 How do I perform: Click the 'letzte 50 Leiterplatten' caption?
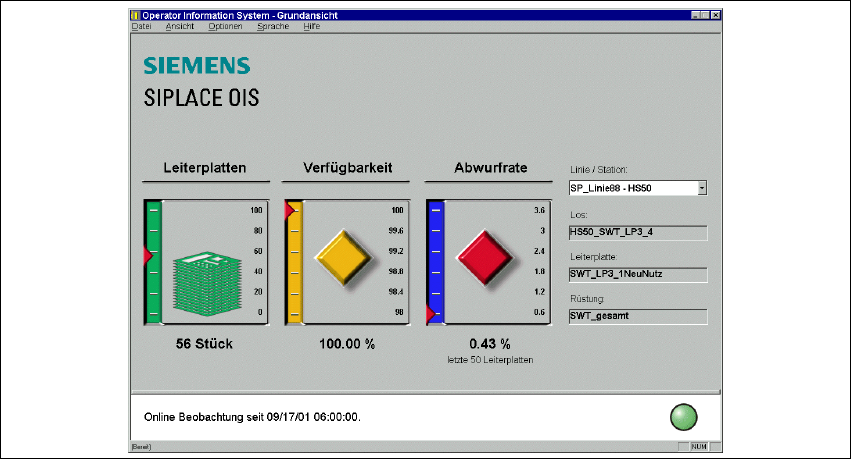490,360
